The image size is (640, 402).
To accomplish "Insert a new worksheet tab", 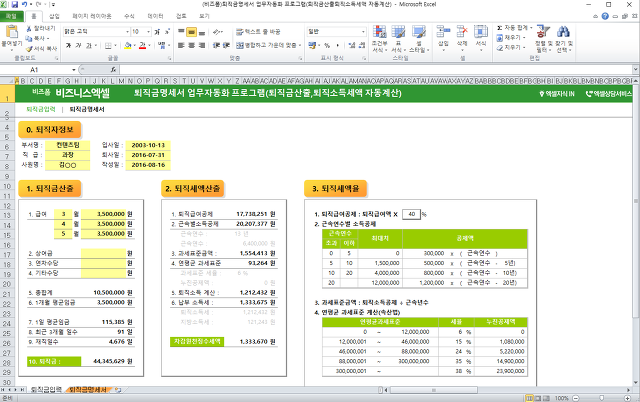I will (x=118, y=390).
